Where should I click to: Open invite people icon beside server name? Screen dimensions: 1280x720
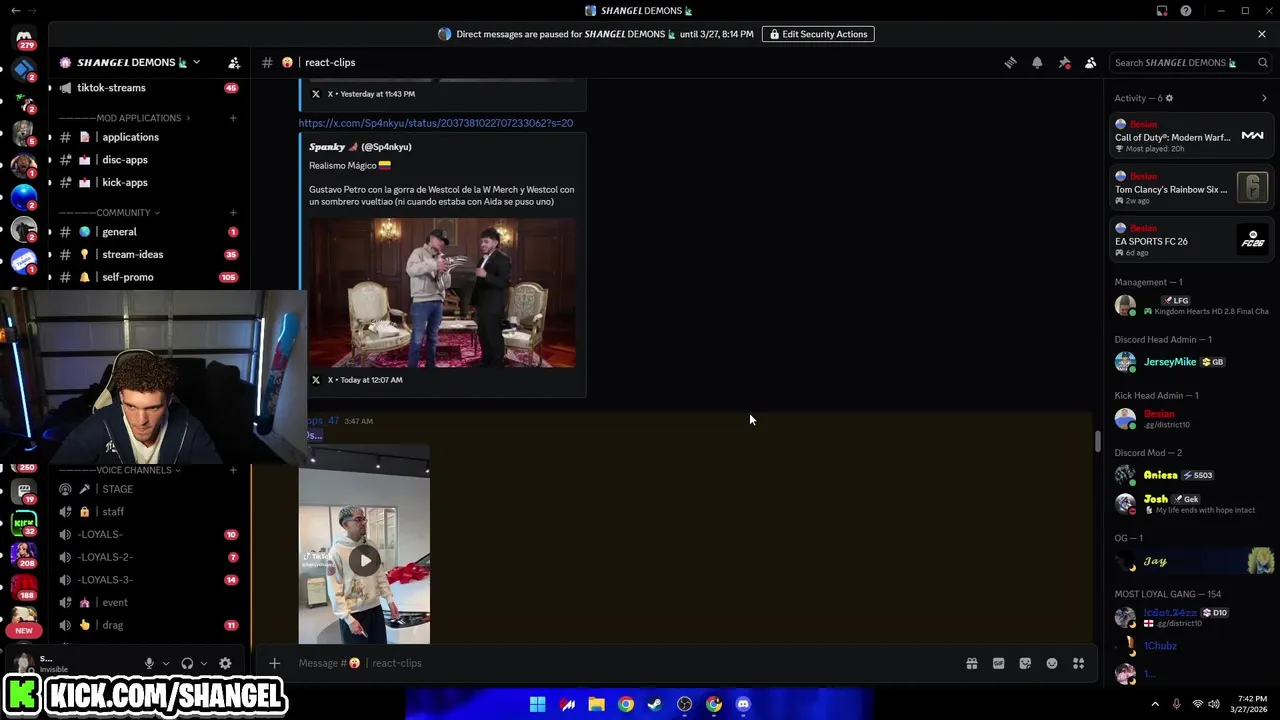tap(234, 62)
